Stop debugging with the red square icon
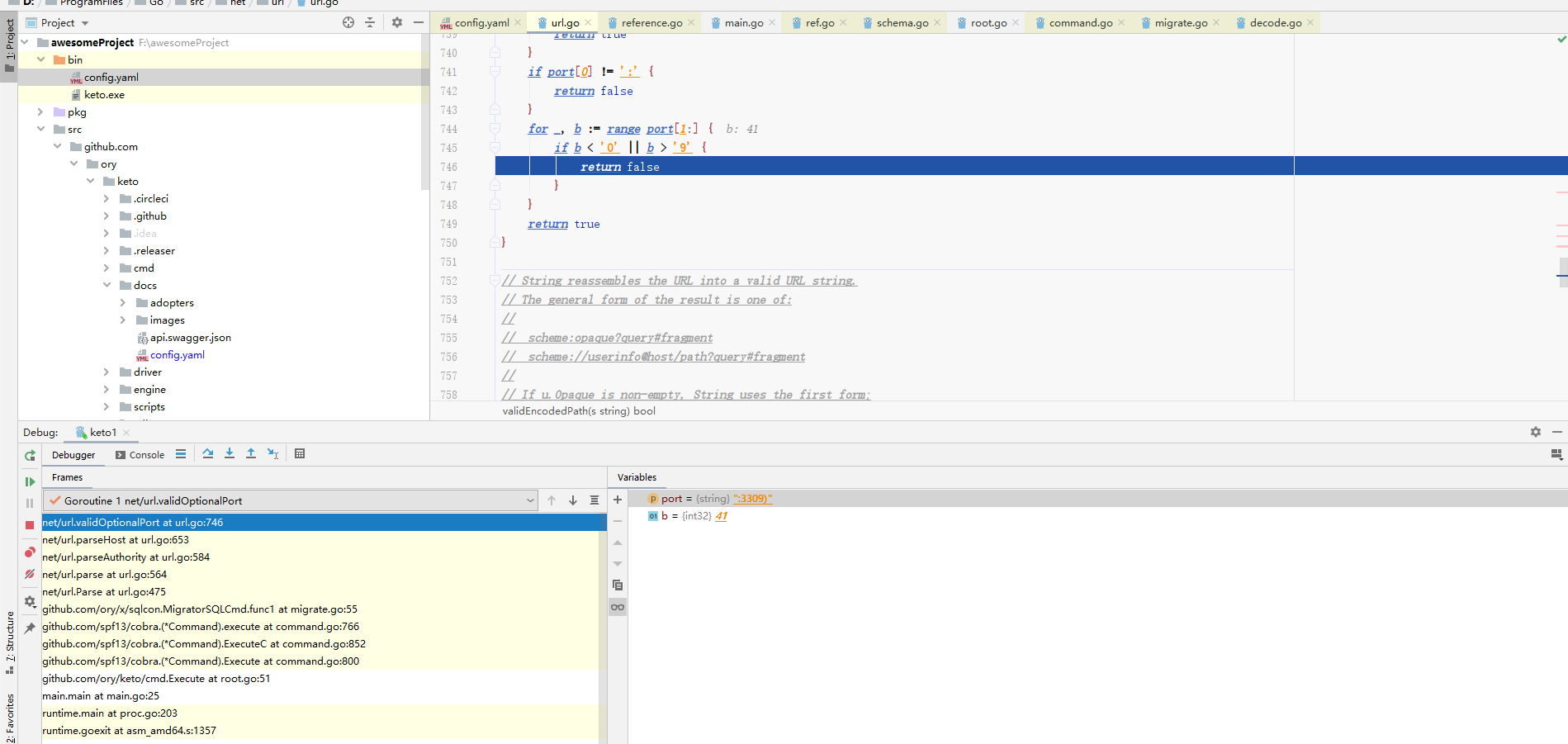1568x744 pixels. [30, 525]
